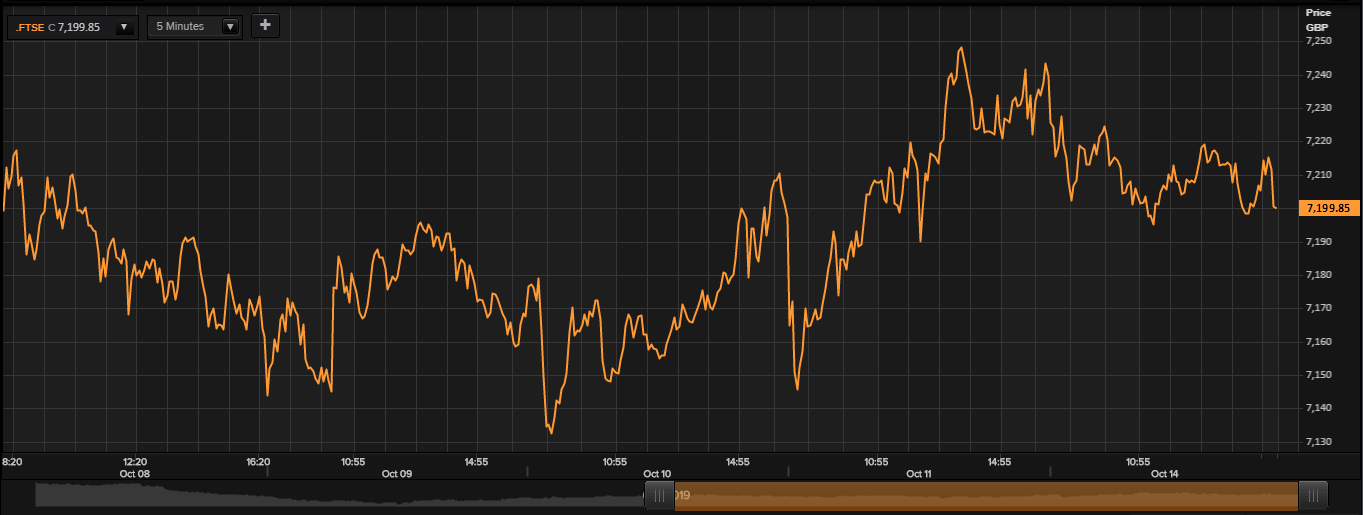Click the 12:20 time axis label
This screenshot has height=515, width=1363.
point(134,462)
